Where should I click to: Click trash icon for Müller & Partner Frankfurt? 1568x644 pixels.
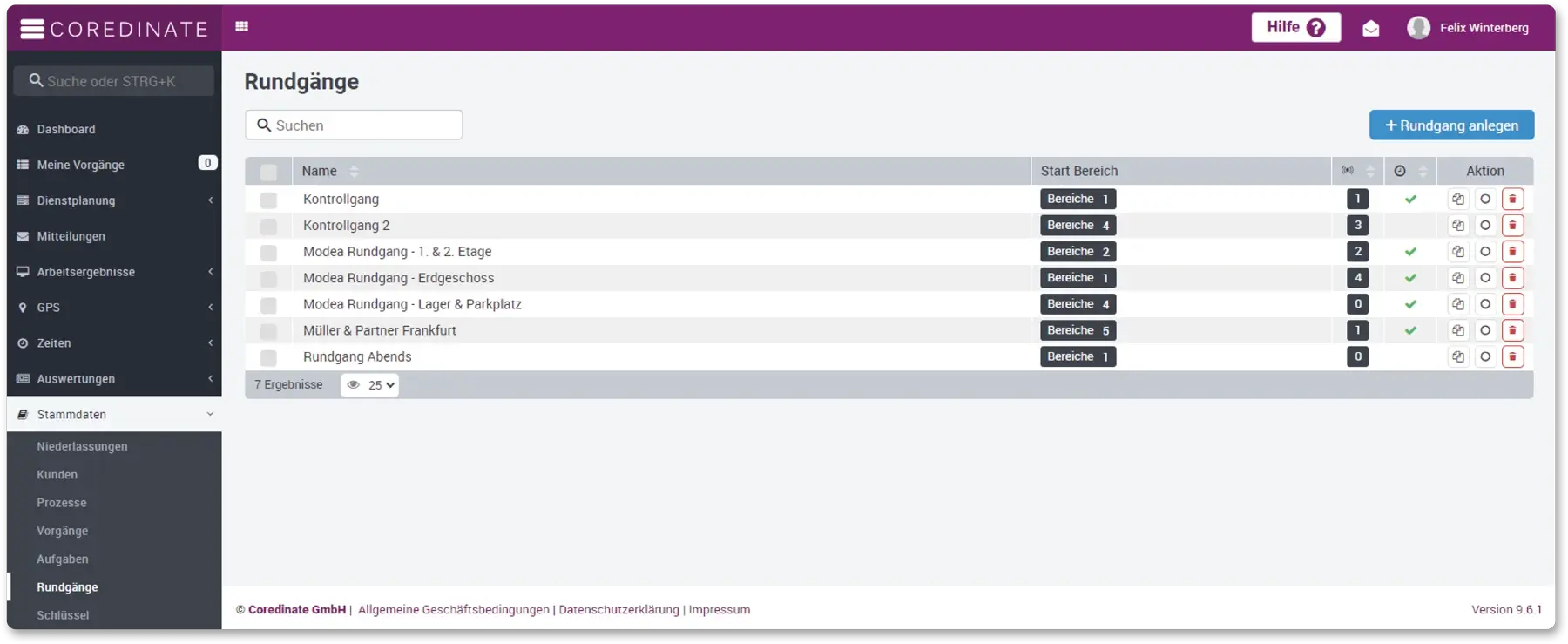click(x=1512, y=330)
